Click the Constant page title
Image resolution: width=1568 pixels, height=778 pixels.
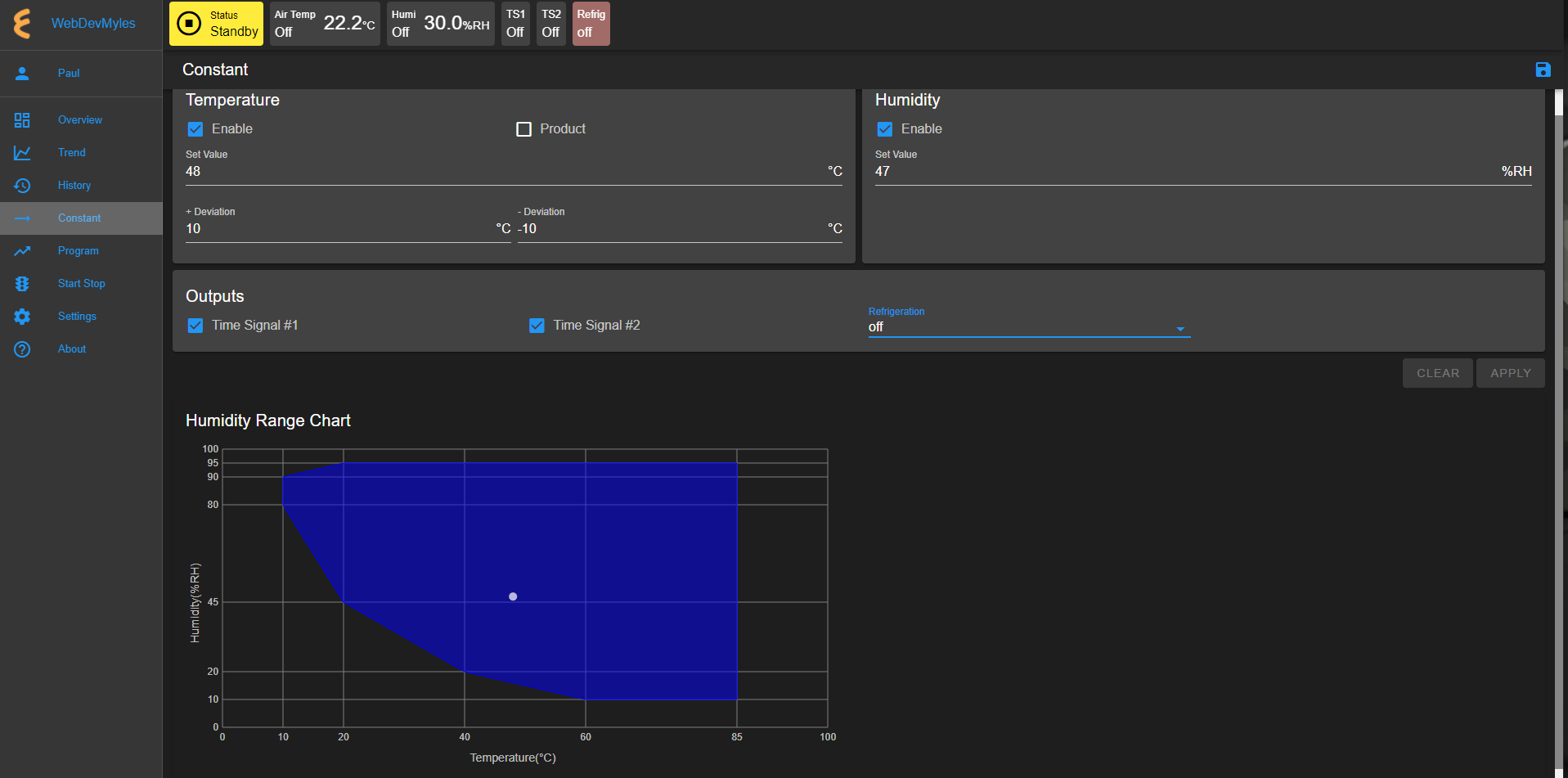click(215, 70)
